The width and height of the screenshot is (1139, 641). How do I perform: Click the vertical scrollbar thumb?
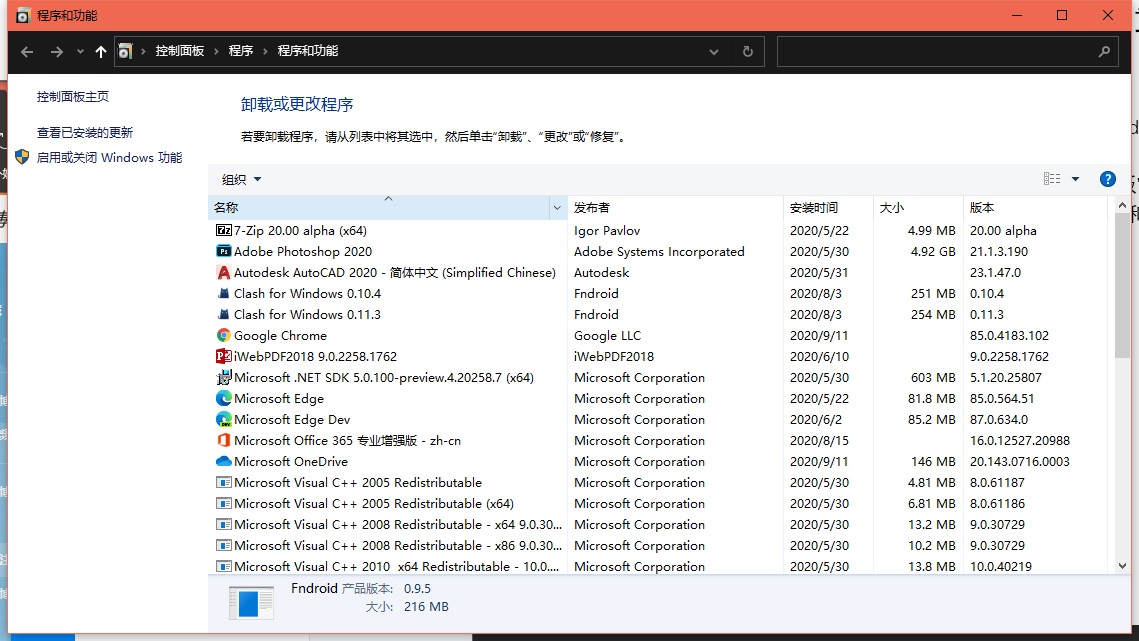point(1122,286)
